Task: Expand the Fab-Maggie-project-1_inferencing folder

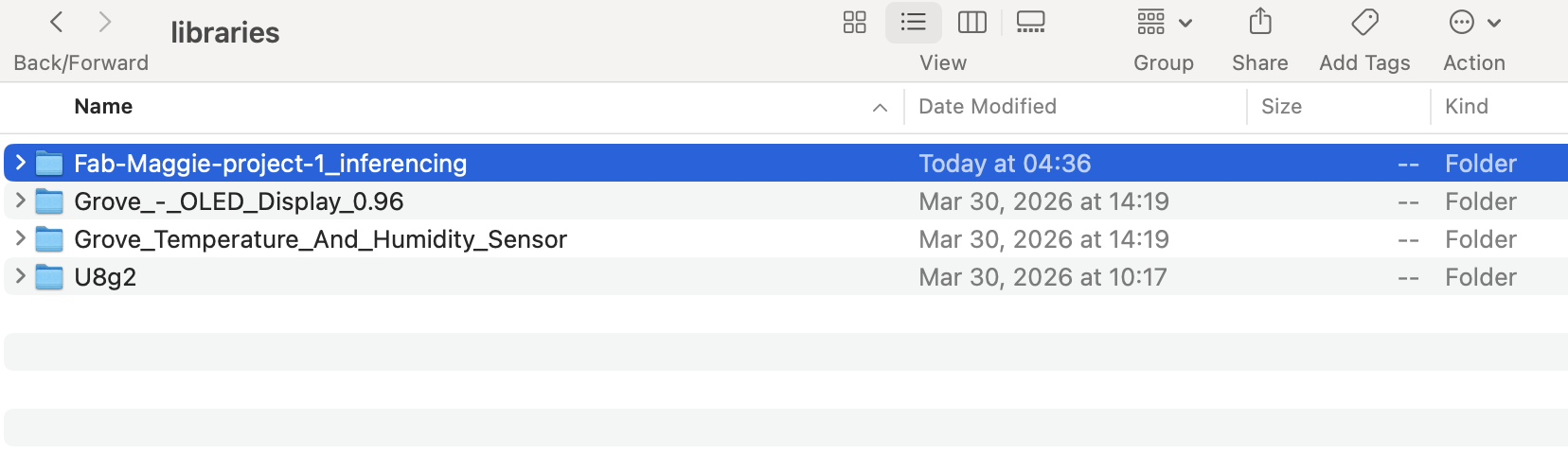Action: [20, 163]
